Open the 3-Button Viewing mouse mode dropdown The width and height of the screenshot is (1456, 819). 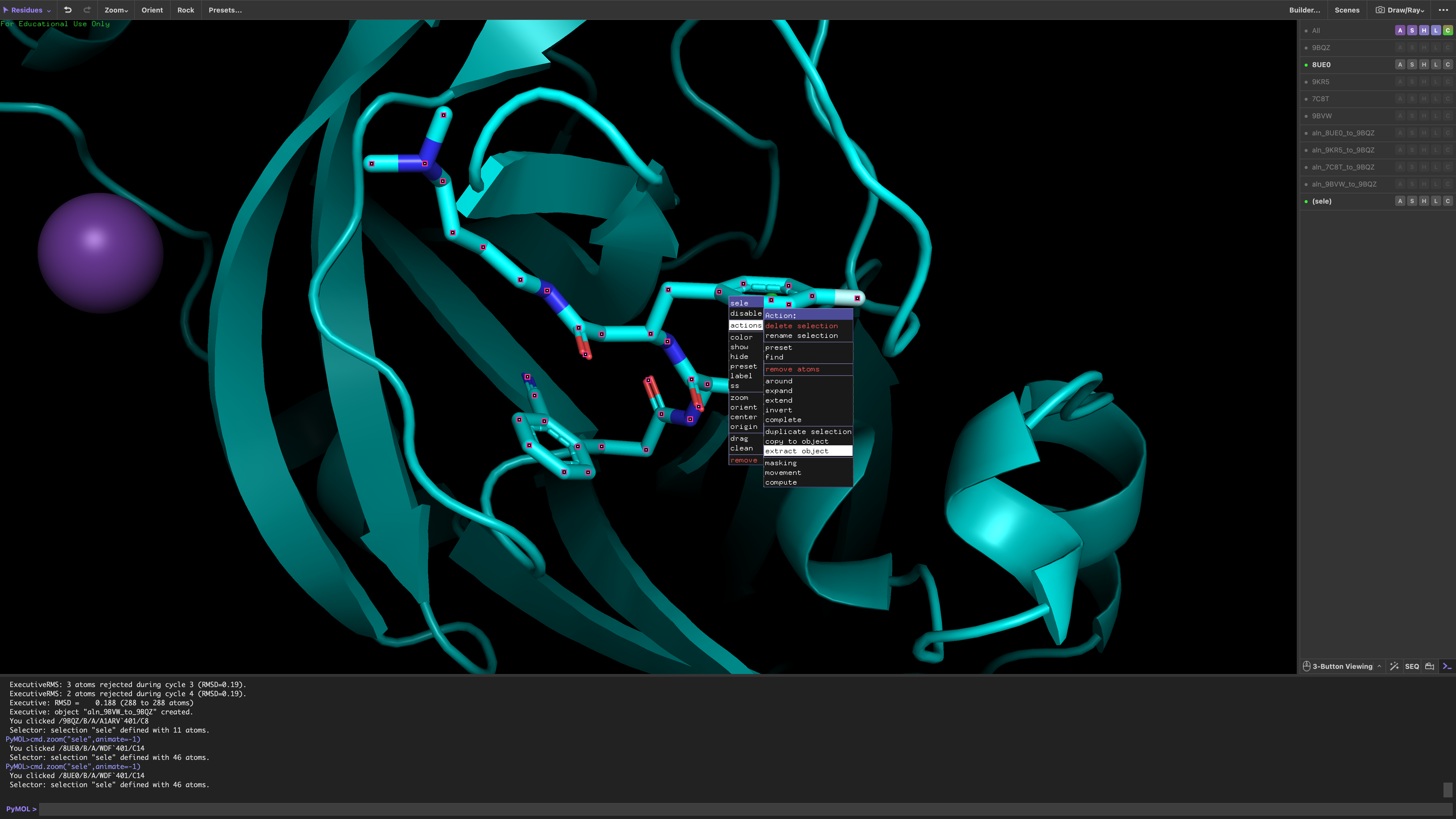(1342, 666)
